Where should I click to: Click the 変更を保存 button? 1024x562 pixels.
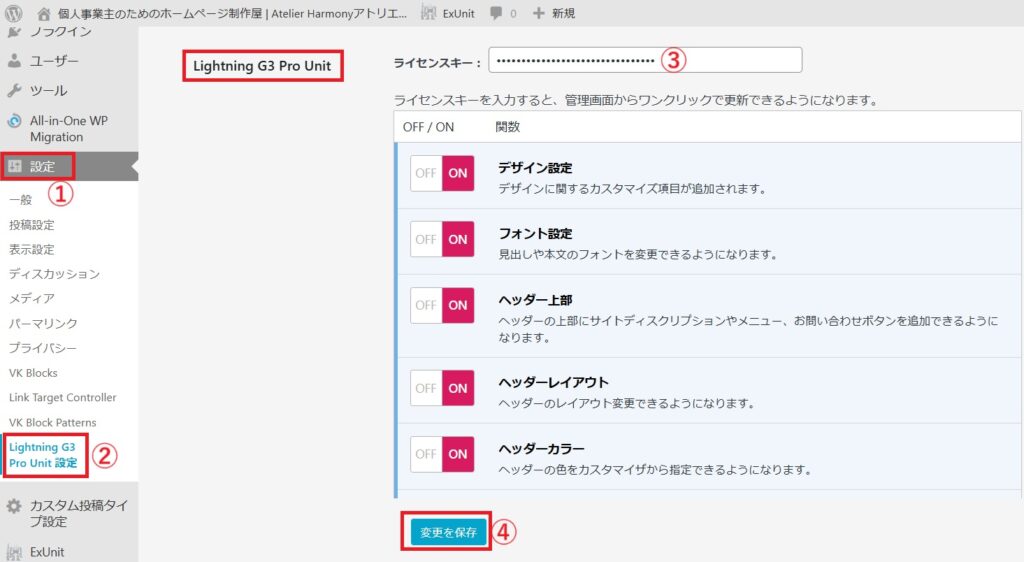point(449,532)
